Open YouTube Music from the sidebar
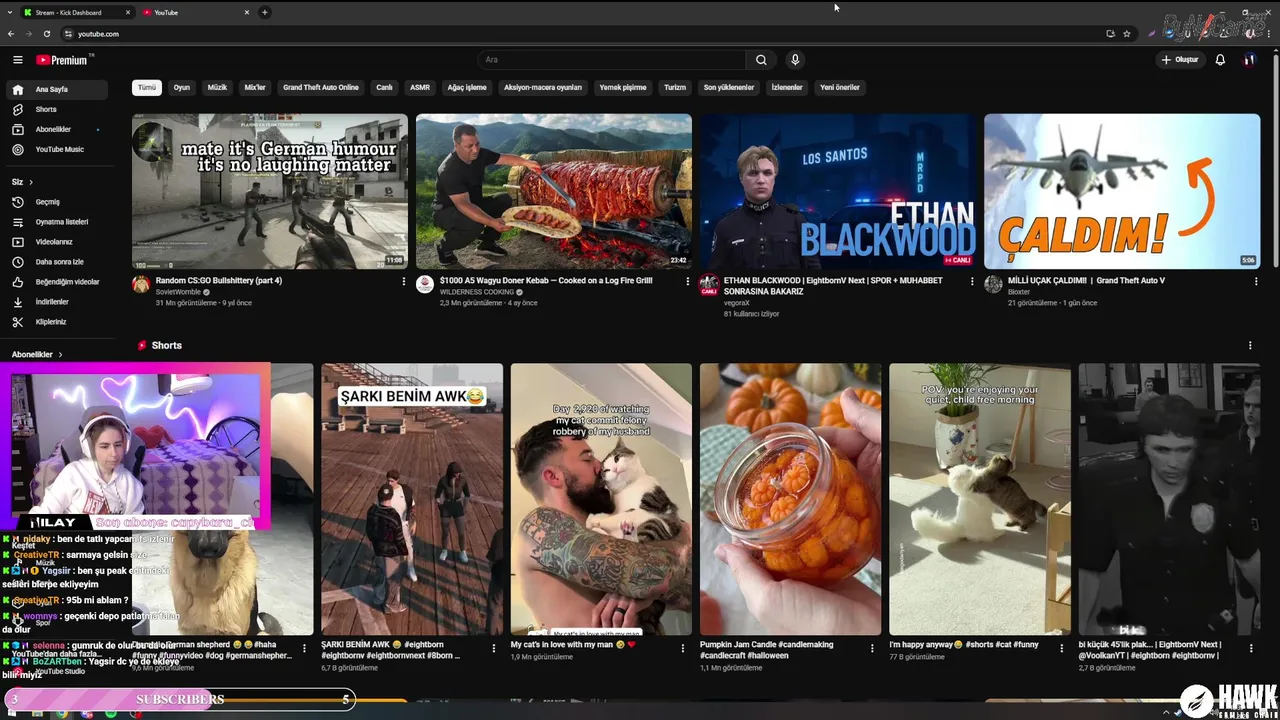Viewport: 1280px width, 720px height. pyautogui.click(x=58, y=149)
